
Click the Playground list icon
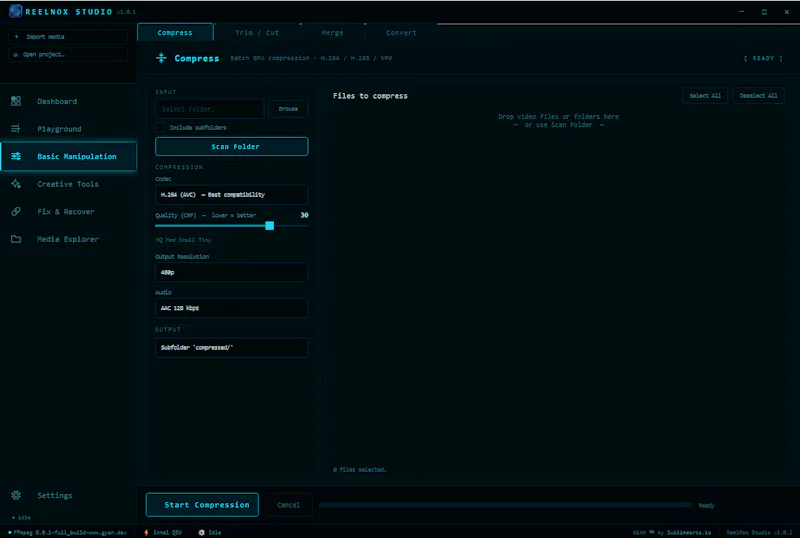point(16,129)
